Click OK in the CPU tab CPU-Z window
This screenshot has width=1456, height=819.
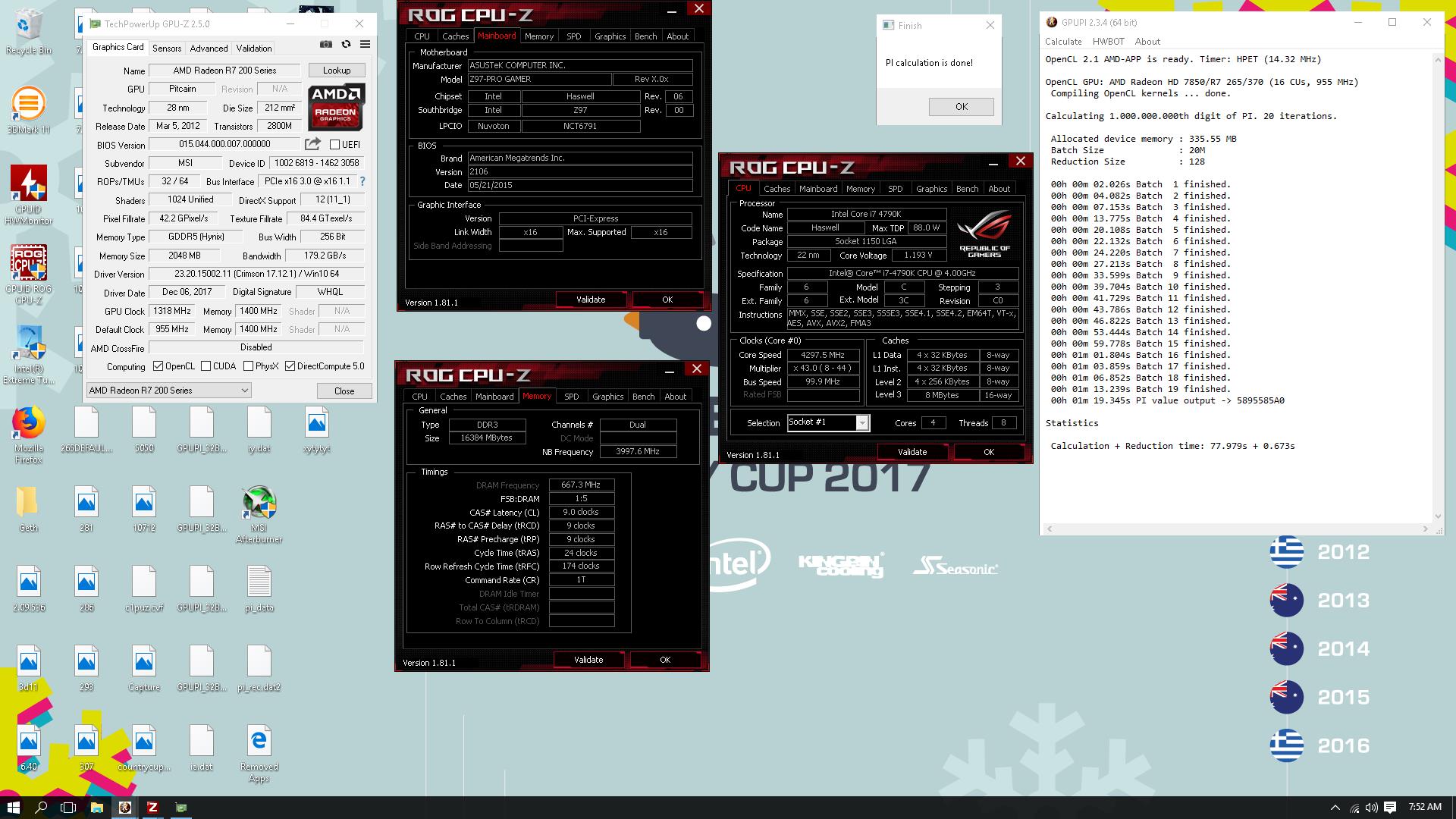989,452
